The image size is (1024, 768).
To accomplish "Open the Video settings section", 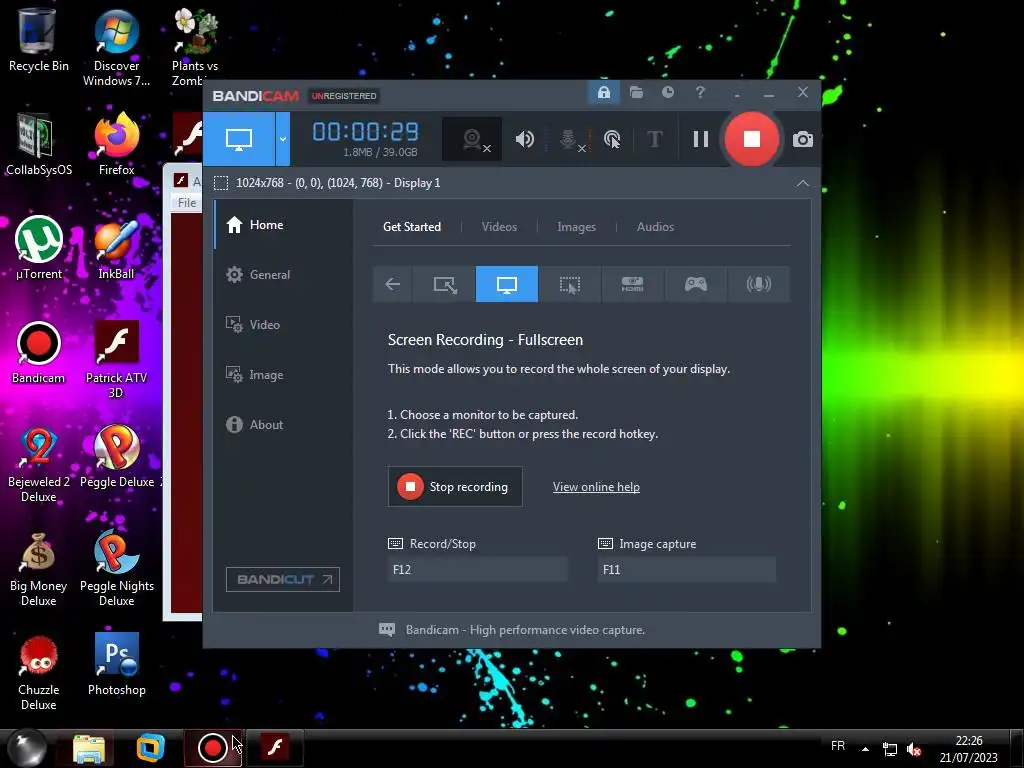I will 253,325.
